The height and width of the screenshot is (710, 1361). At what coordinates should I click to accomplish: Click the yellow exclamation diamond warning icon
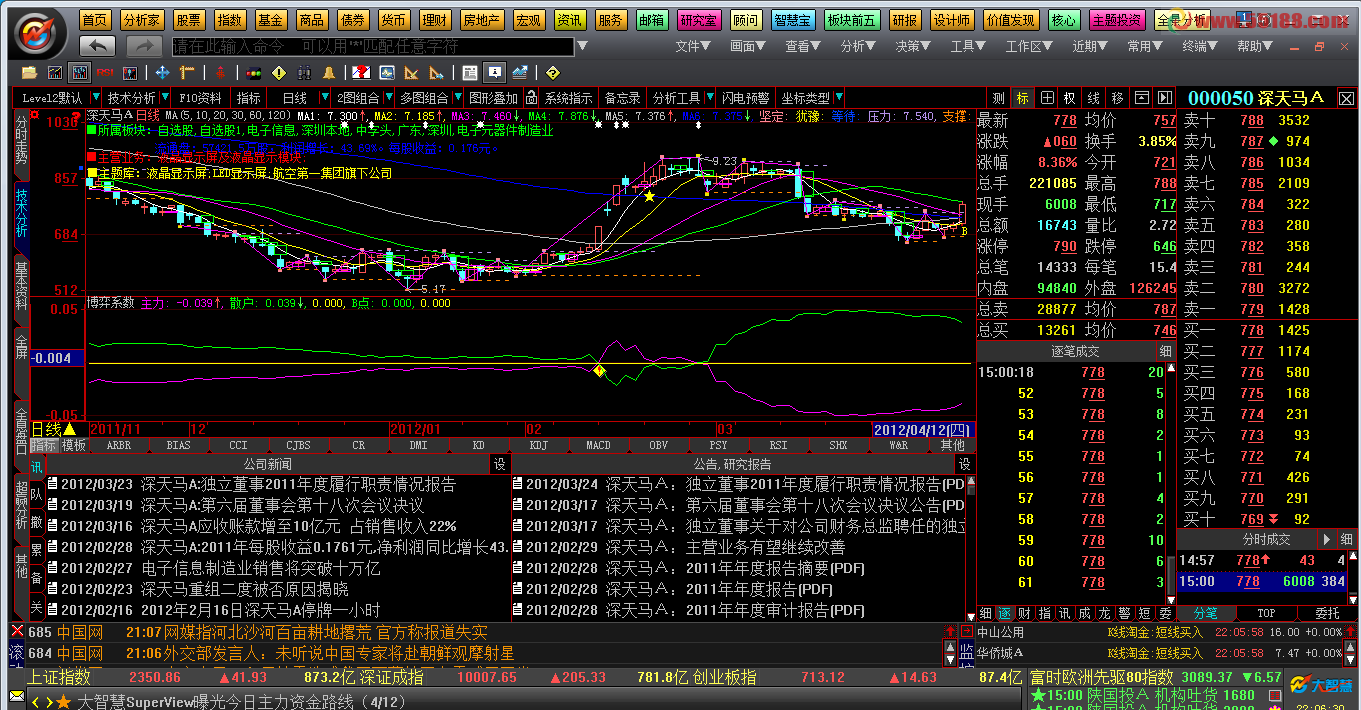pos(278,73)
